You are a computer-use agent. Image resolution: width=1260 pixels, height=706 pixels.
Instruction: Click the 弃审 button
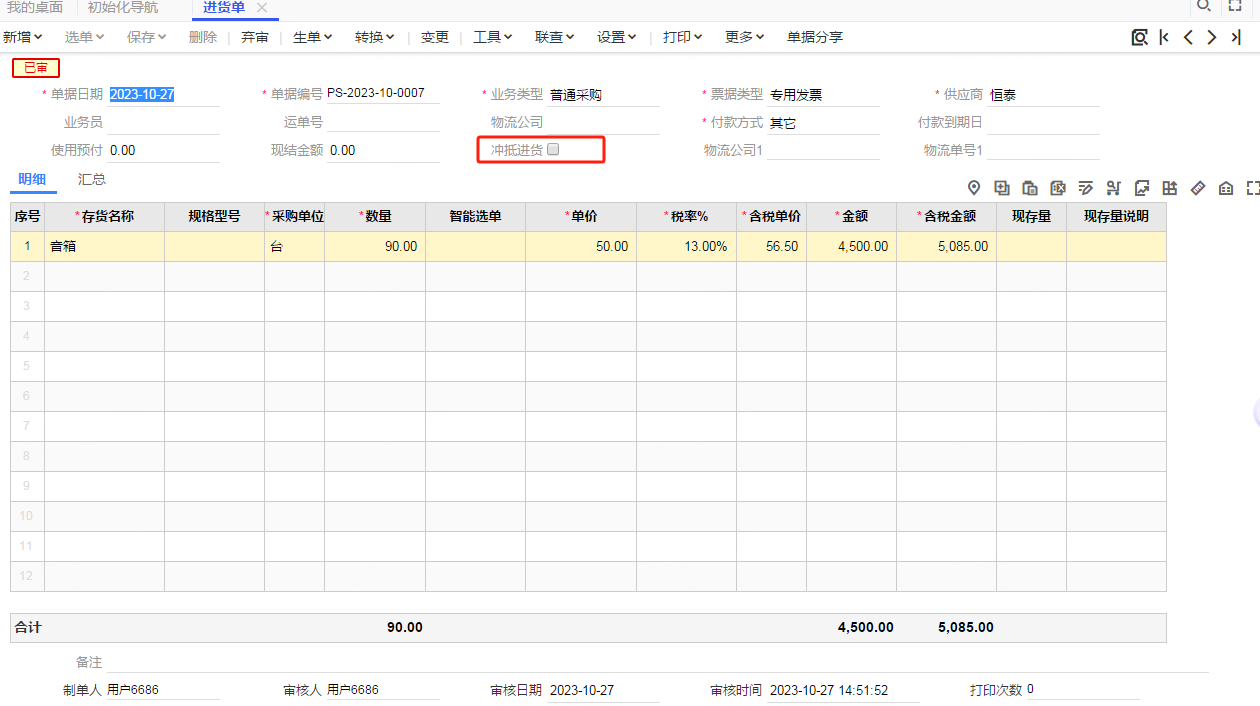click(255, 37)
